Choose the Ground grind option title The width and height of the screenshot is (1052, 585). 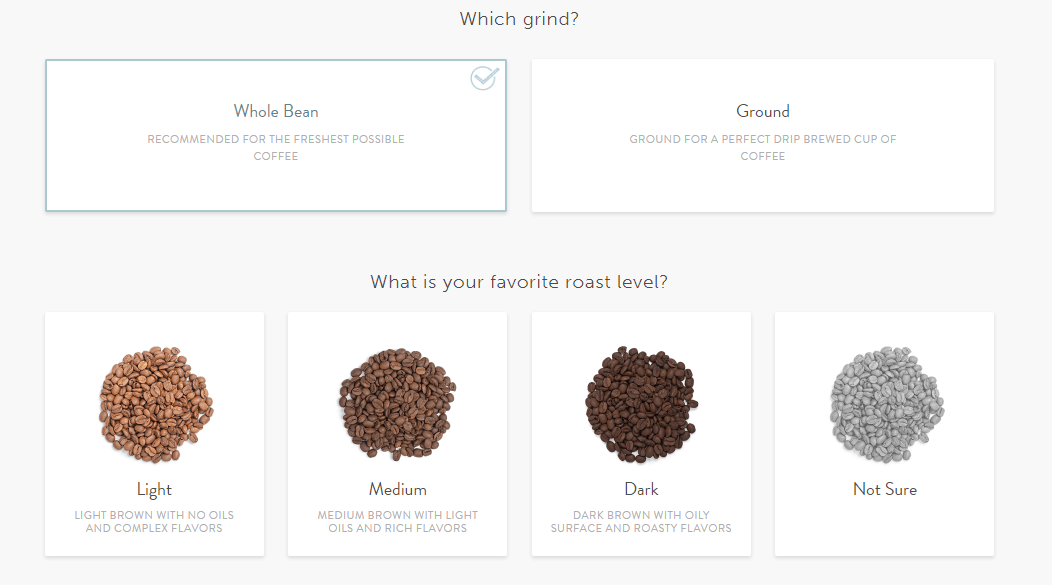pos(763,111)
